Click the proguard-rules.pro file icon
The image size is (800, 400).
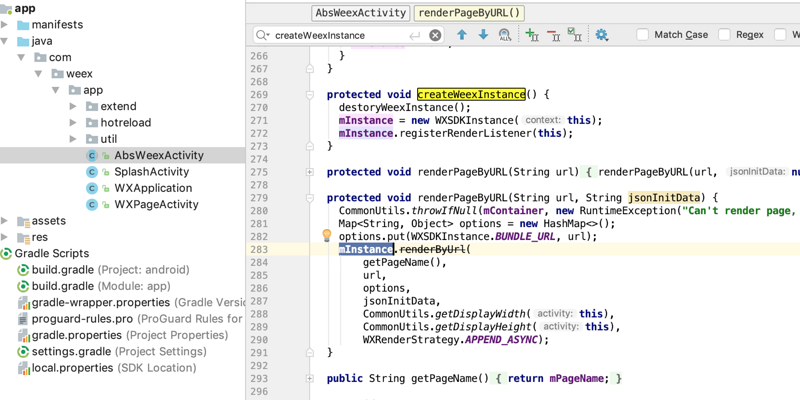[23, 319]
